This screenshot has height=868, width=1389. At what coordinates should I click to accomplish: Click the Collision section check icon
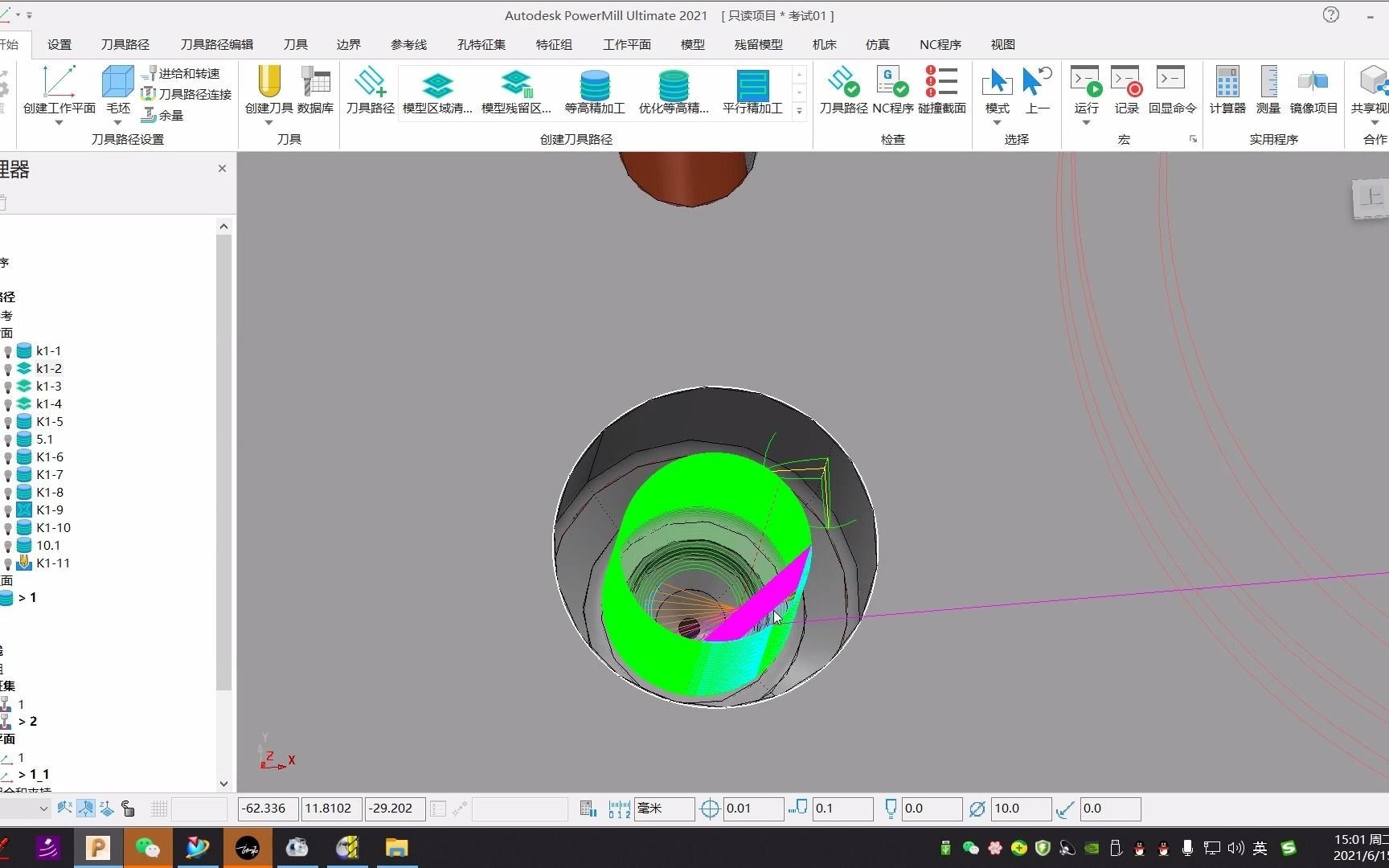pos(941,91)
